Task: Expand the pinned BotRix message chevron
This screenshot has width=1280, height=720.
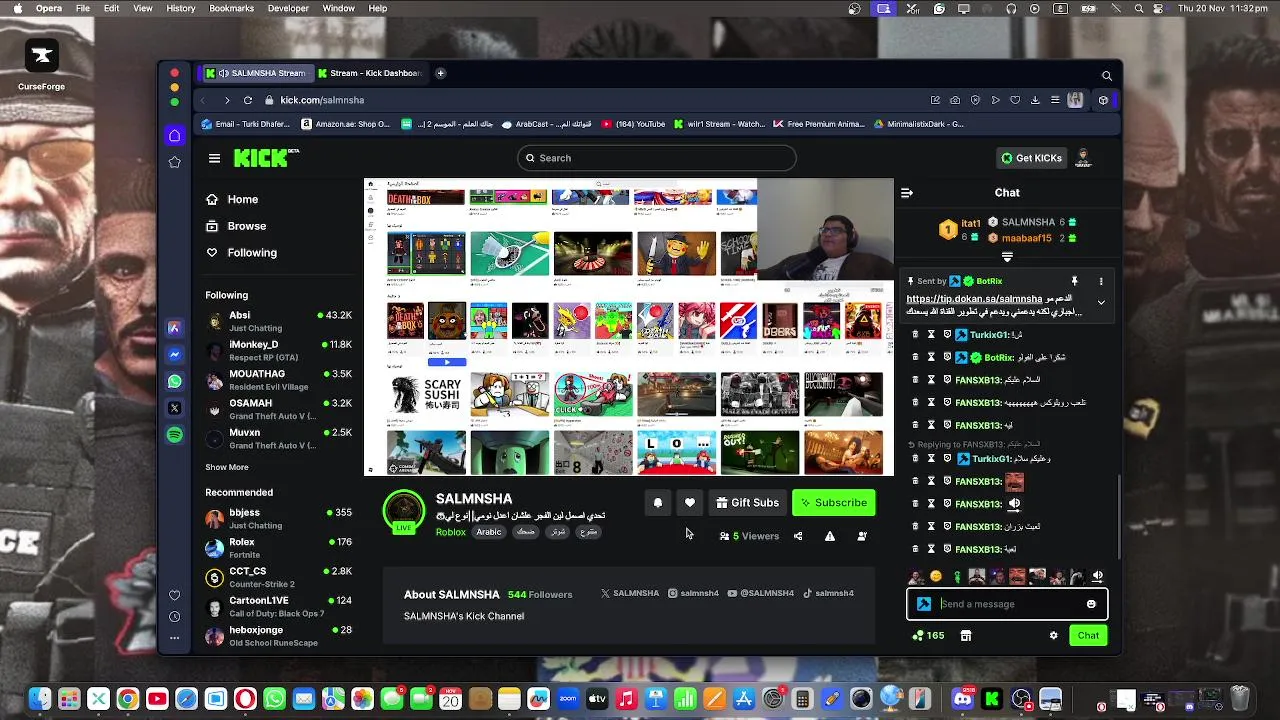Action: click(1101, 302)
